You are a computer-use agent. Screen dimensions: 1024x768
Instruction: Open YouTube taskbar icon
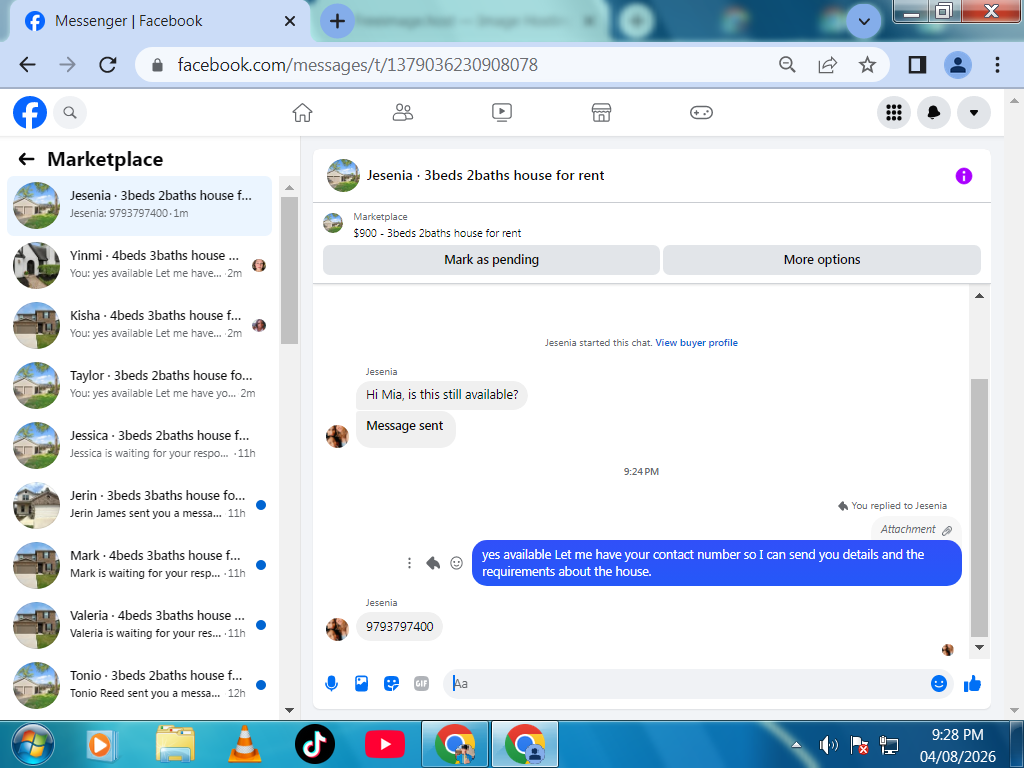point(385,744)
